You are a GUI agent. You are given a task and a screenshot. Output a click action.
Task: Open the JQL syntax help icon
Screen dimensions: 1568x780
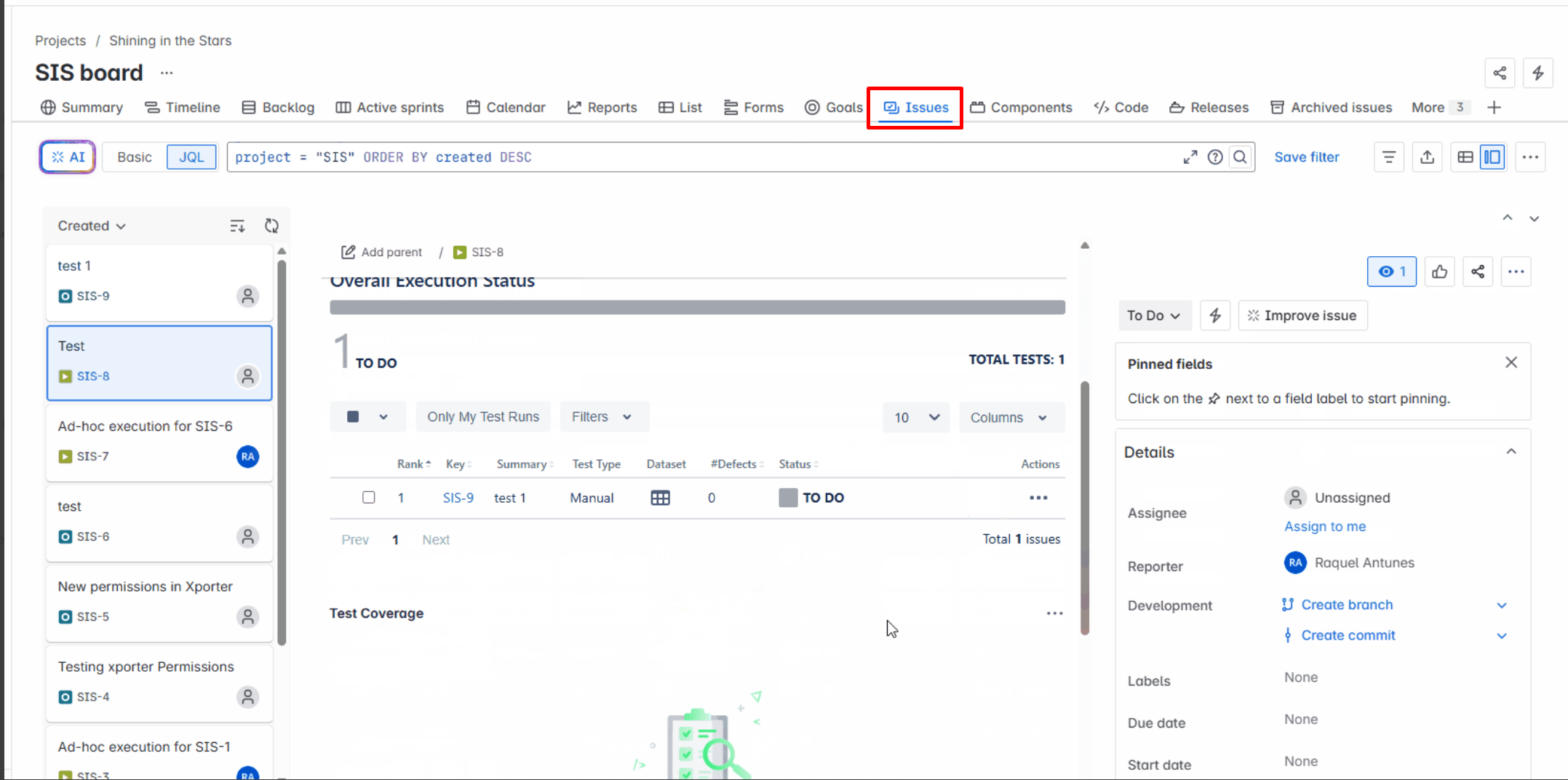pos(1214,157)
